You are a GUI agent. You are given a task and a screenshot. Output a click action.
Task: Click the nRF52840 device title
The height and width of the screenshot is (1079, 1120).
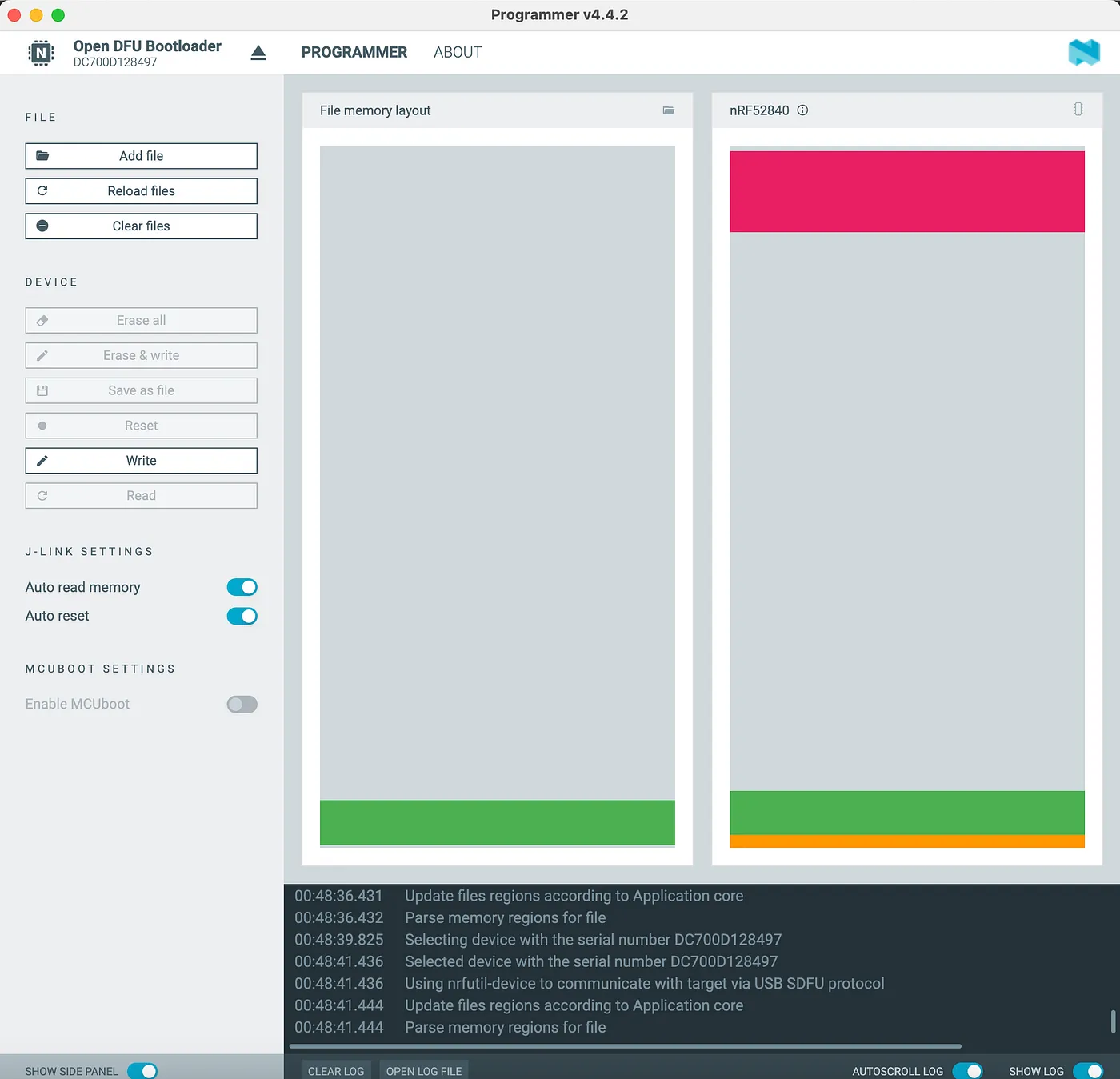(759, 110)
